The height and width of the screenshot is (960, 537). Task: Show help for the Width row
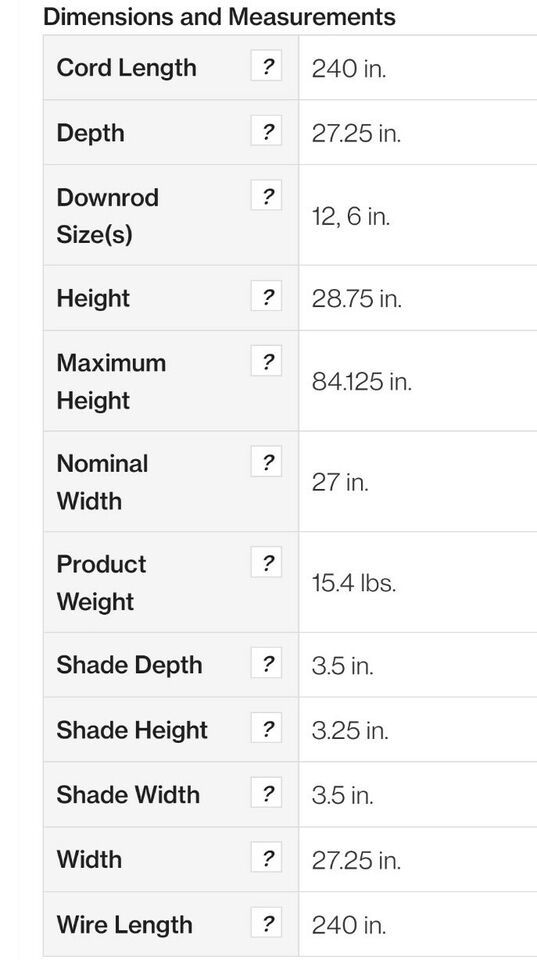266,858
